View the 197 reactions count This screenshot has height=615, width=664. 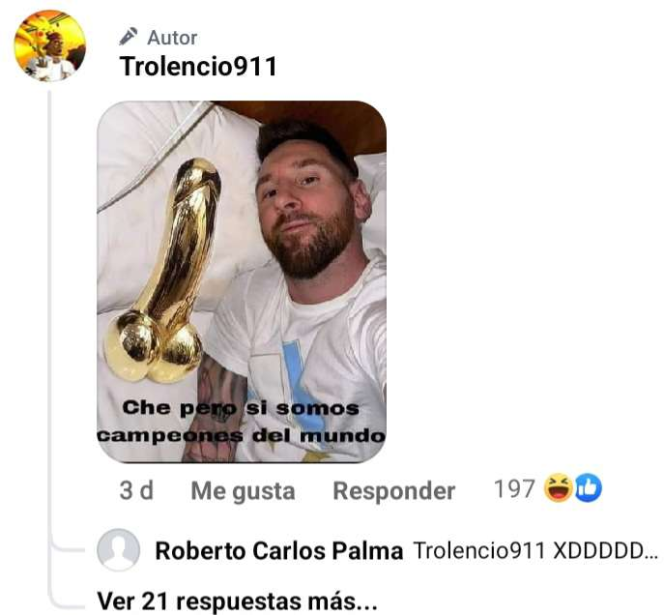tap(514, 489)
